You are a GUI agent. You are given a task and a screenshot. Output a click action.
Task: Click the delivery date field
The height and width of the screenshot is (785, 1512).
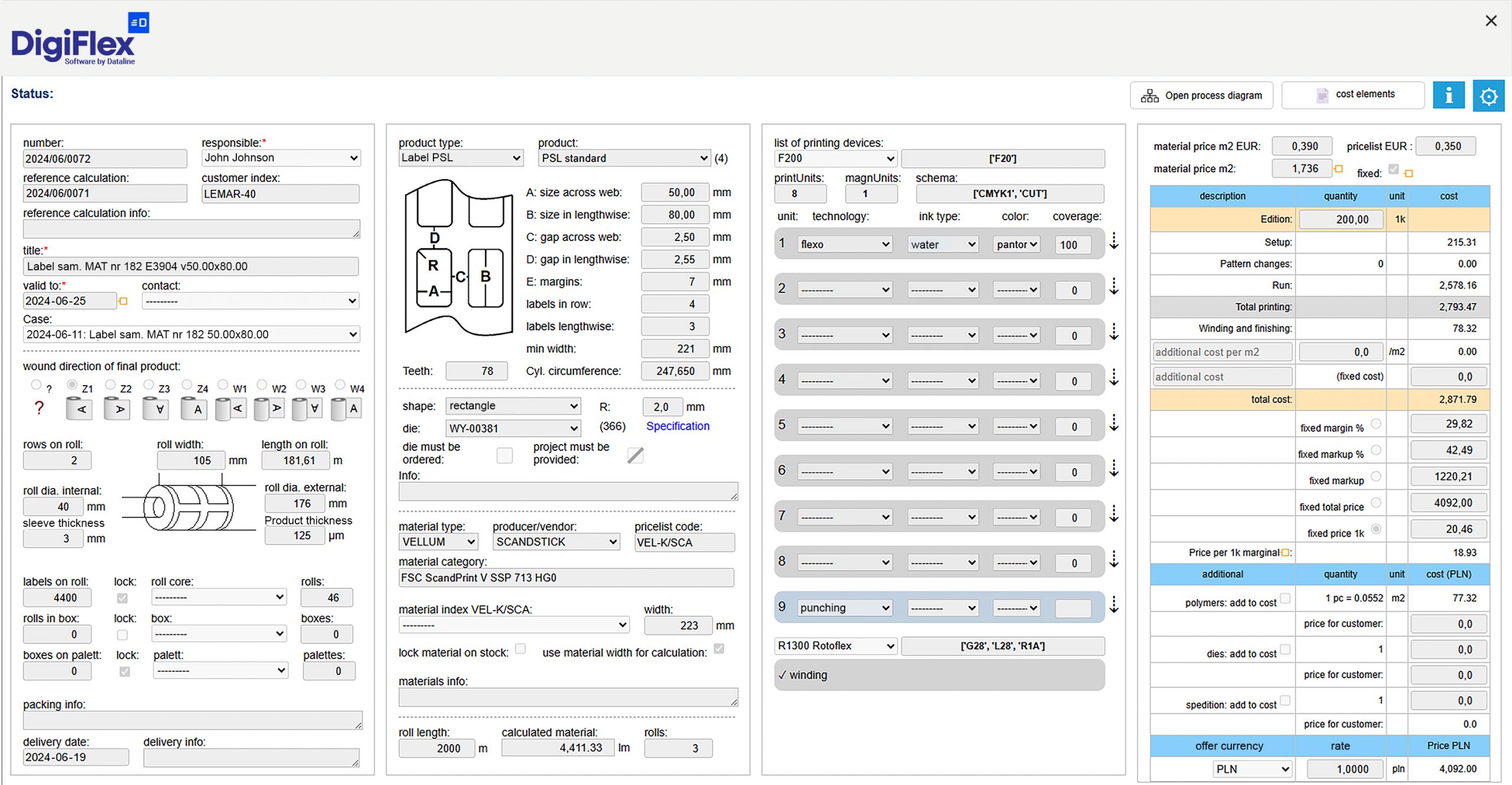76,757
